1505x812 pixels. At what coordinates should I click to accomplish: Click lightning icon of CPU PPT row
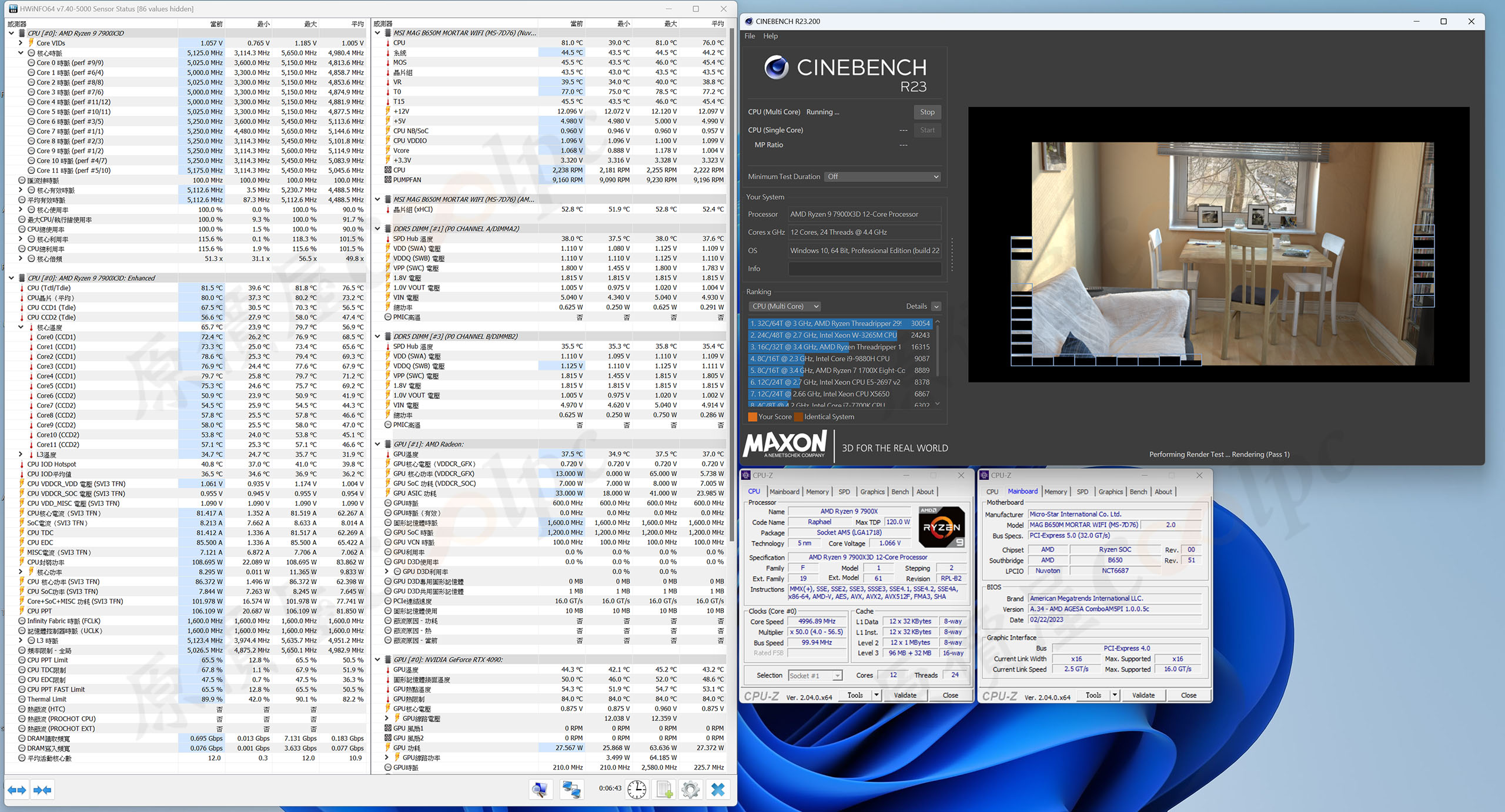coord(22,611)
